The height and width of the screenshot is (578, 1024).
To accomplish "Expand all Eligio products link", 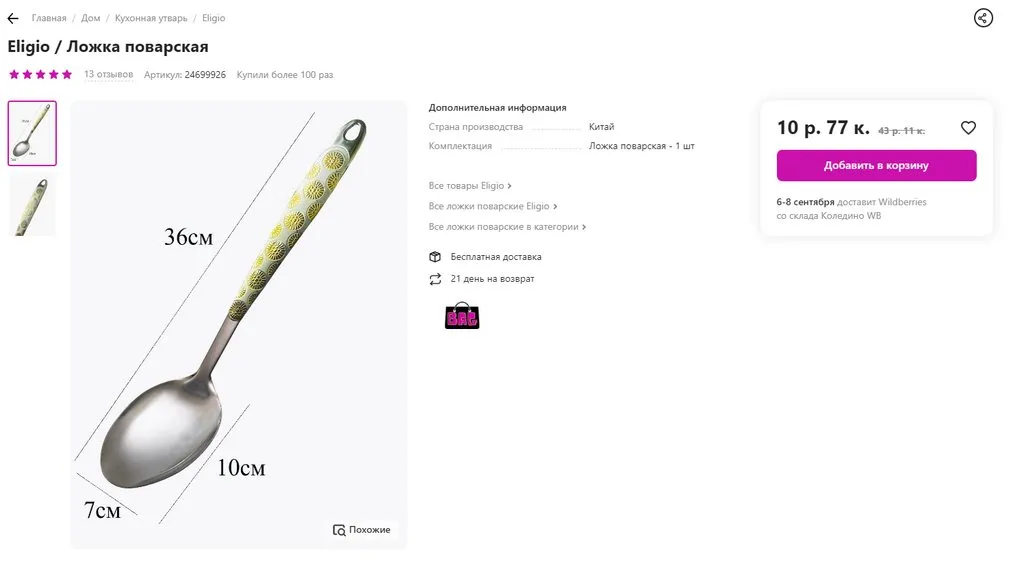I will 470,186.
